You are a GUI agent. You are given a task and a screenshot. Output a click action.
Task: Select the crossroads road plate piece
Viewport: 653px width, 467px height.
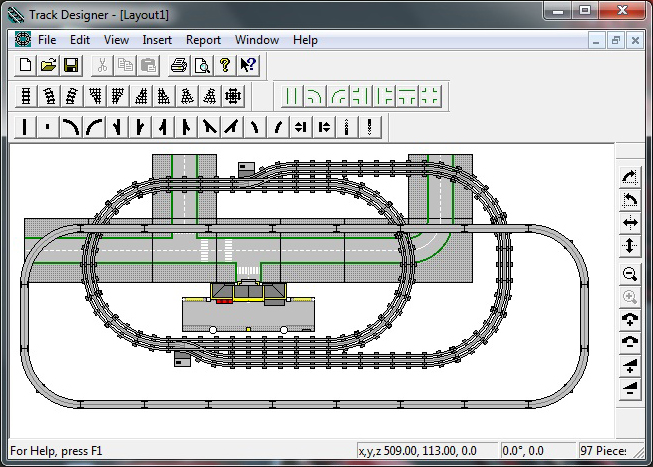(431, 96)
